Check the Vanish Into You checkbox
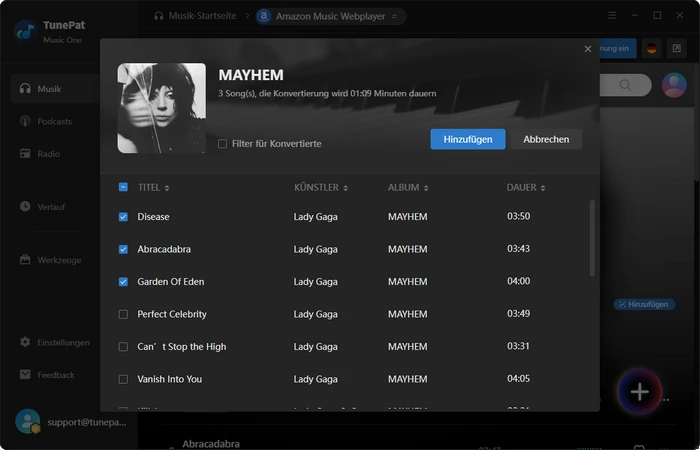The image size is (700, 450). [x=123, y=379]
